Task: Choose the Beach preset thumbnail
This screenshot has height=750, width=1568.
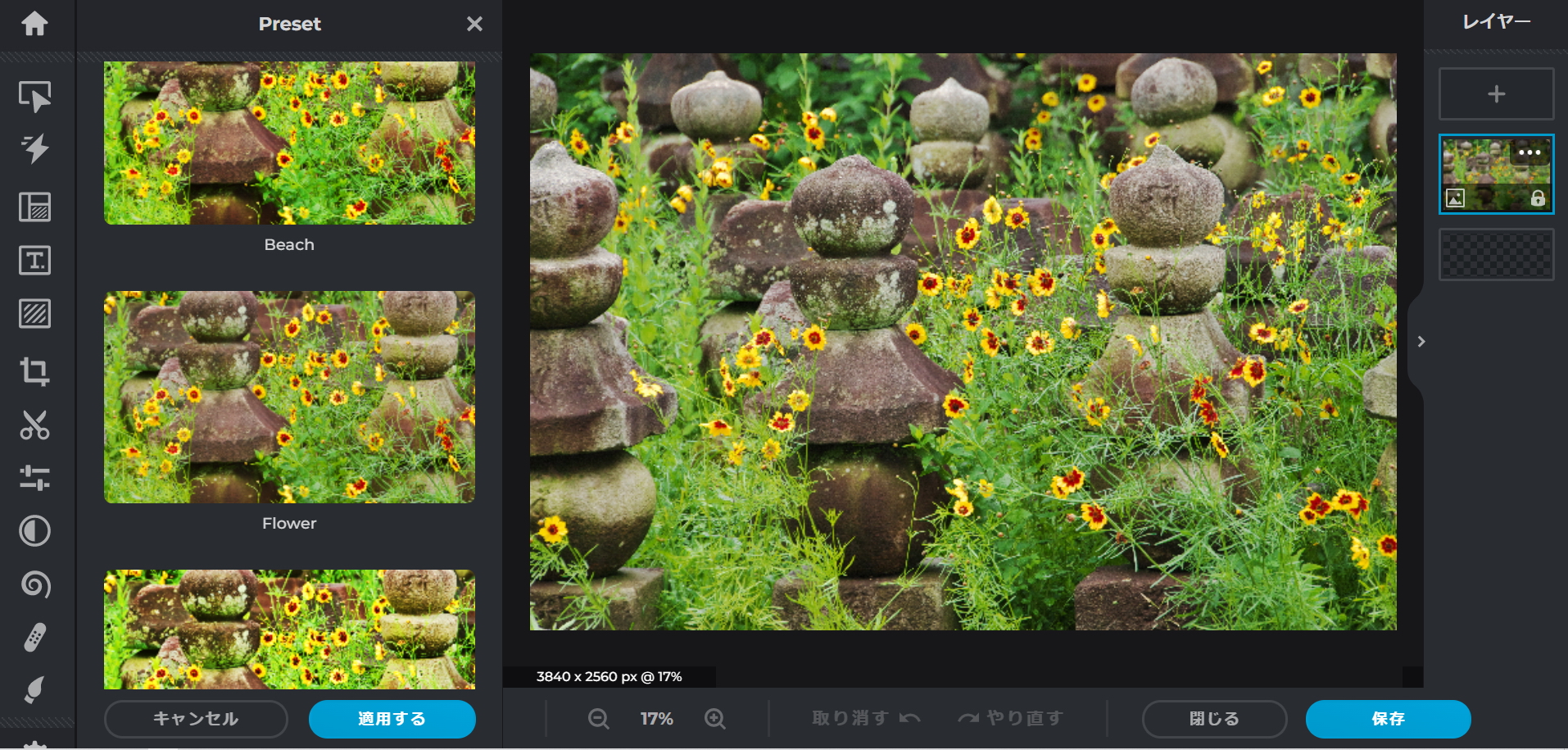Action: pos(289,143)
